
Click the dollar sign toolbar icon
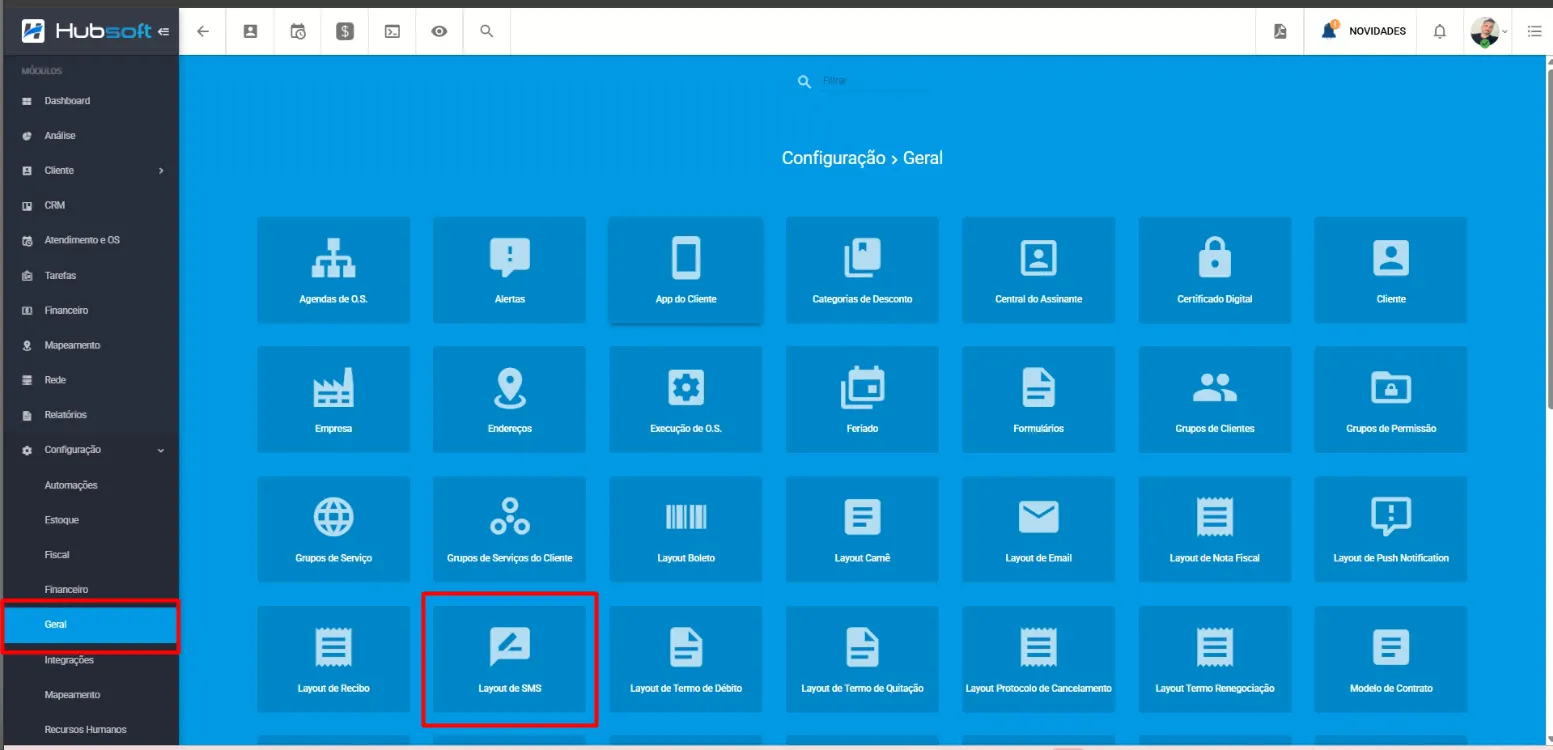(x=345, y=31)
